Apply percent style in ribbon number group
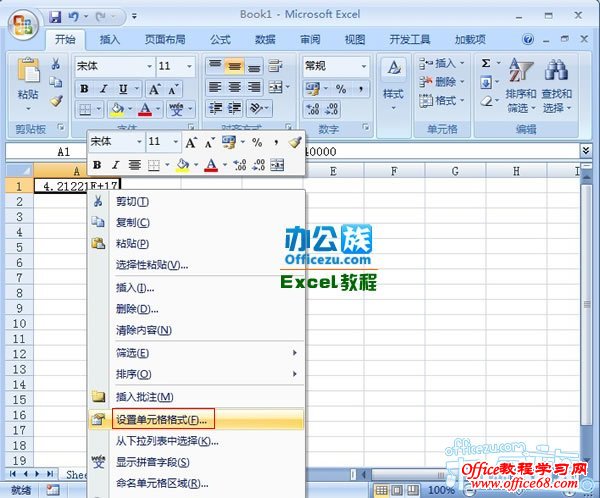Image resolution: width=600 pixels, height=498 pixels. [x=341, y=89]
